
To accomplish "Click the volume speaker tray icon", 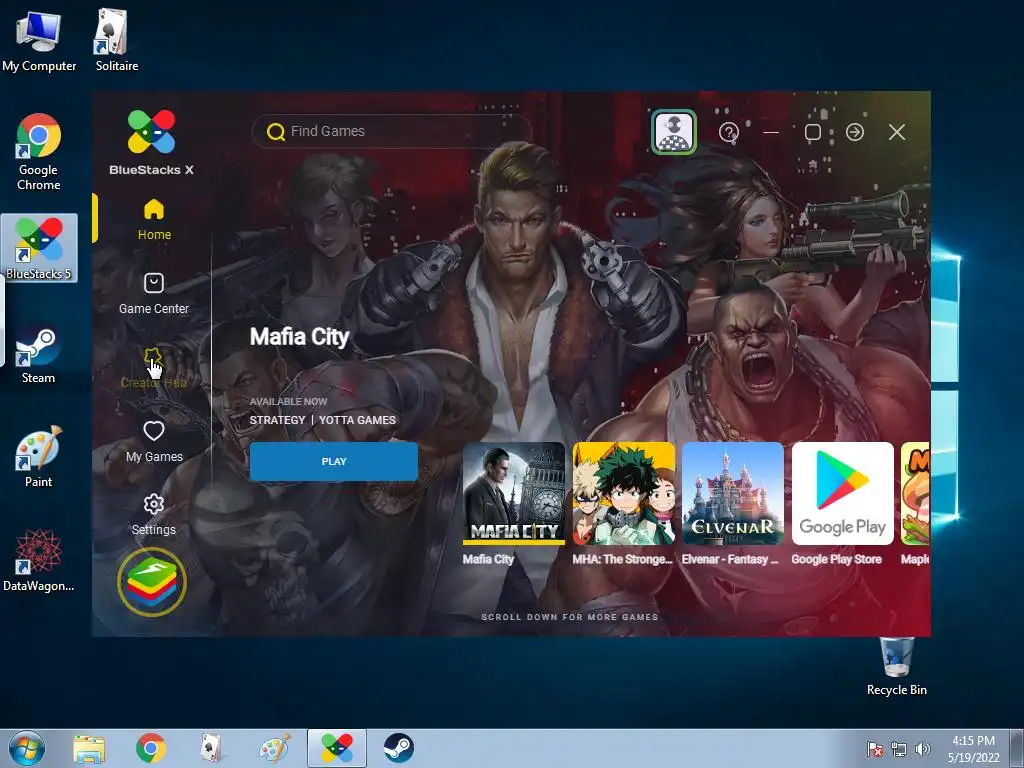I will click(922, 750).
